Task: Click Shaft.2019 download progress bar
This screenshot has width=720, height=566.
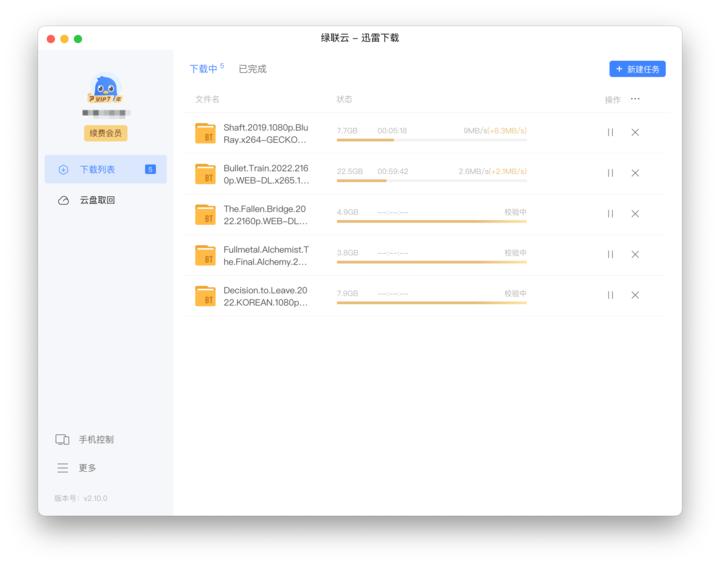Action: [432, 140]
